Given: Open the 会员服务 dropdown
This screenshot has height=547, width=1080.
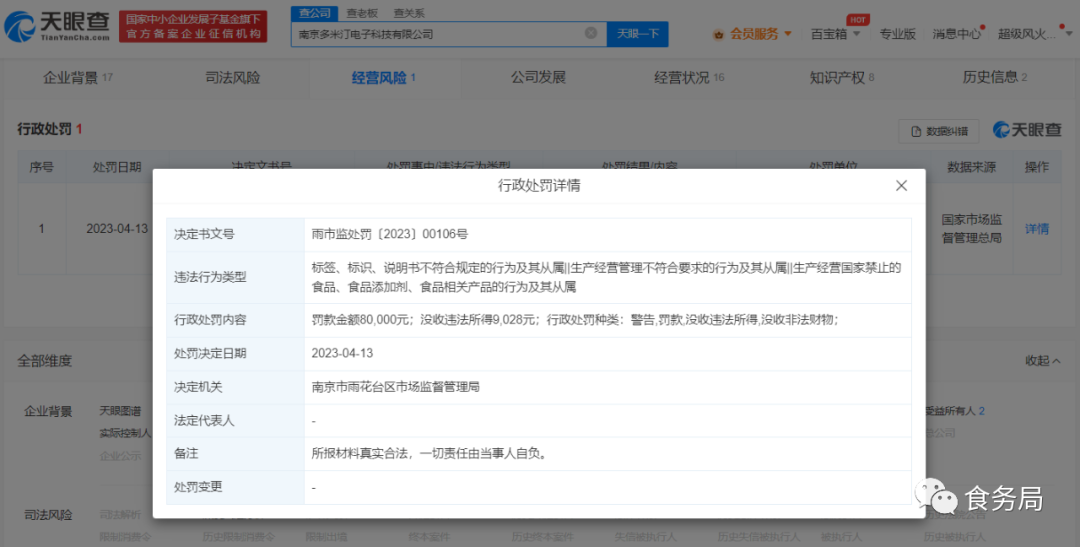Looking at the screenshot, I should pos(754,34).
